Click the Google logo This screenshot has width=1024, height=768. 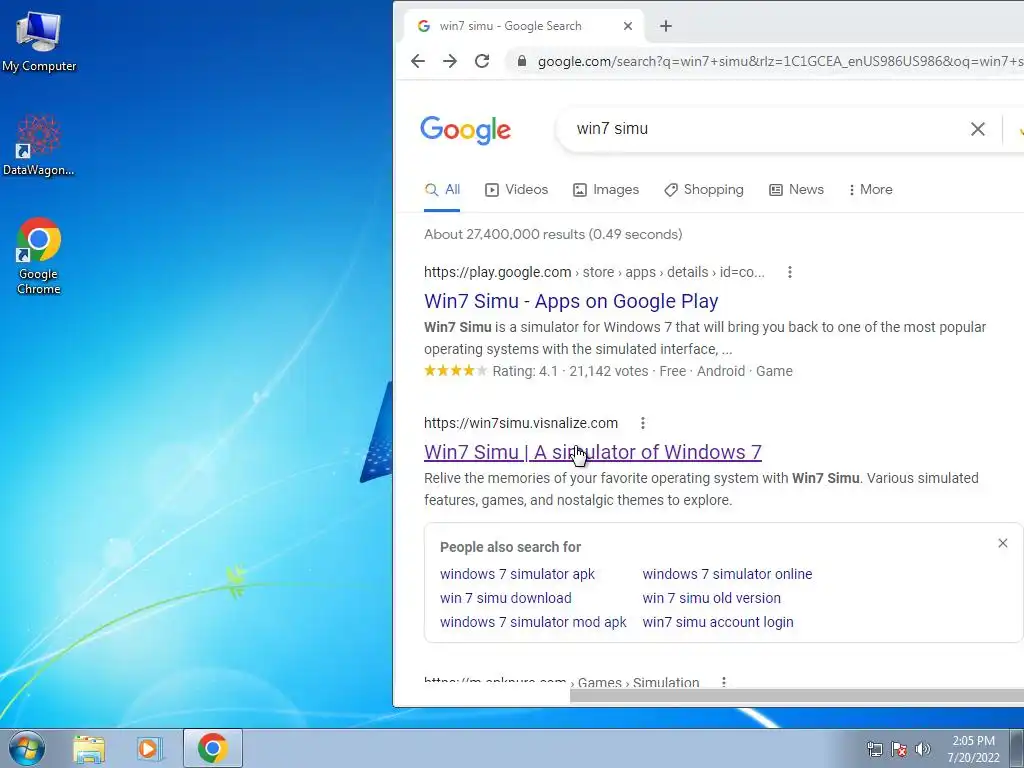point(466,130)
